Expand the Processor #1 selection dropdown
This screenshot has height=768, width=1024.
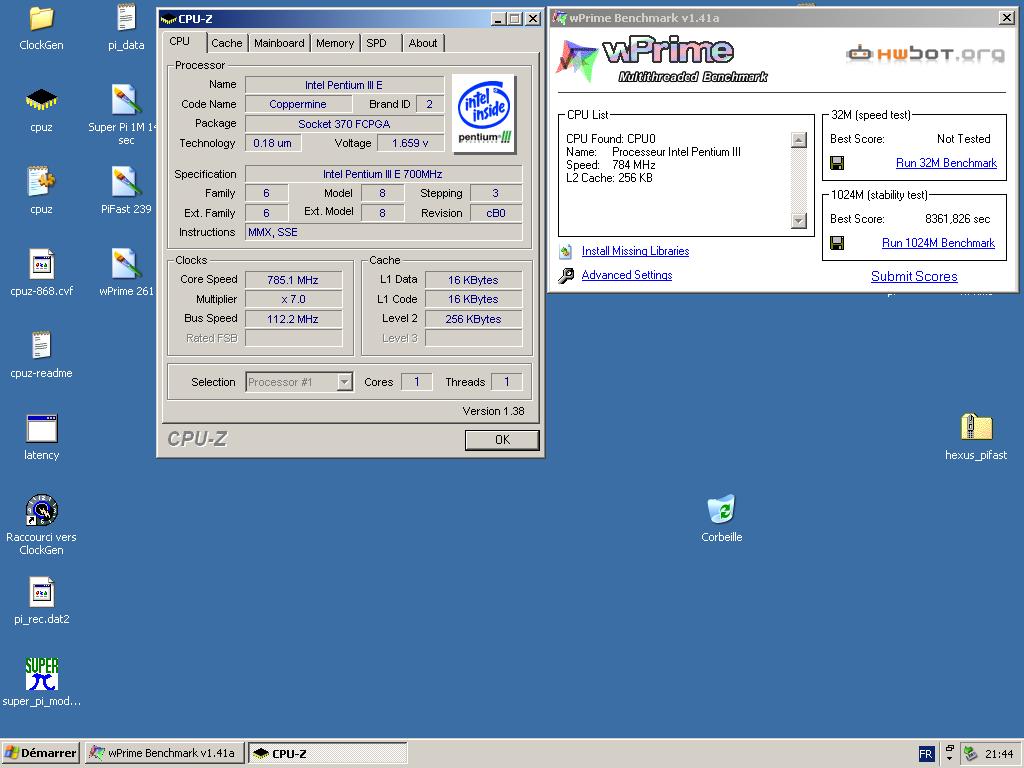coord(345,382)
